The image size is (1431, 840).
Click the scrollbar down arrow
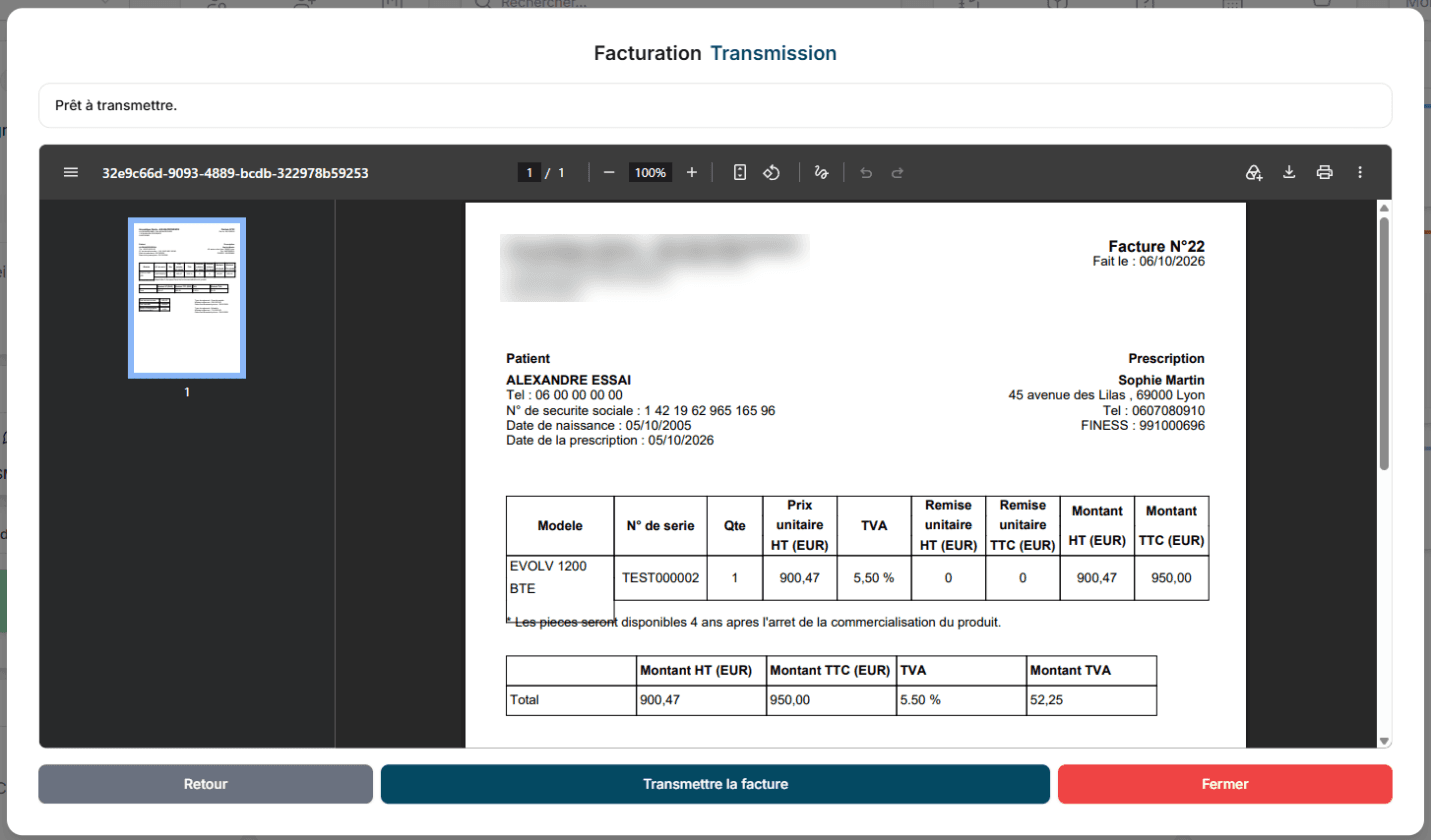coord(1385,741)
